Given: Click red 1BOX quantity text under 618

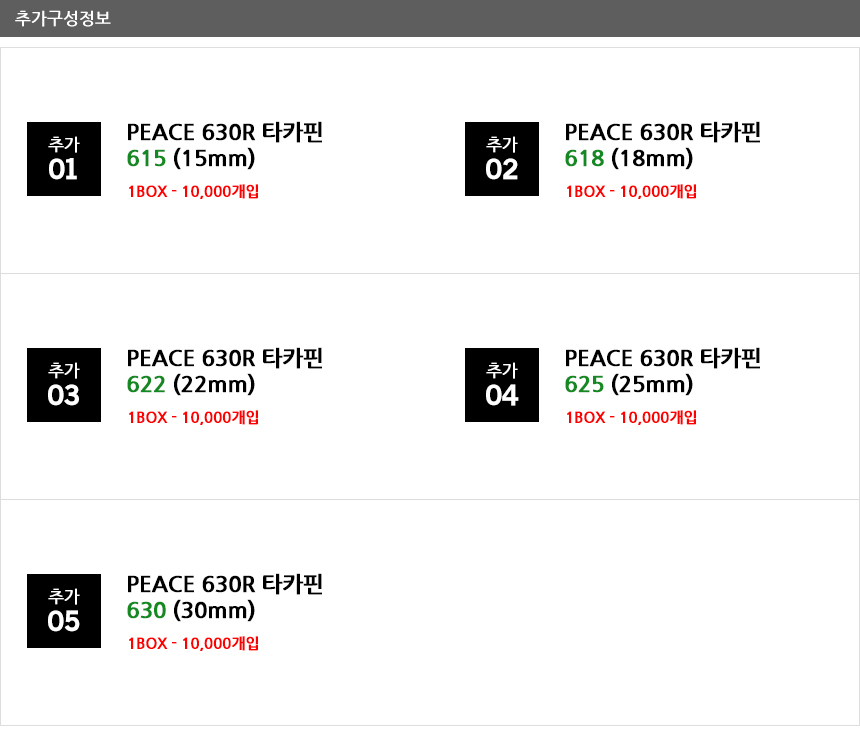Looking at the screenshot, I should pyautogui.click(x=631, y=191).
